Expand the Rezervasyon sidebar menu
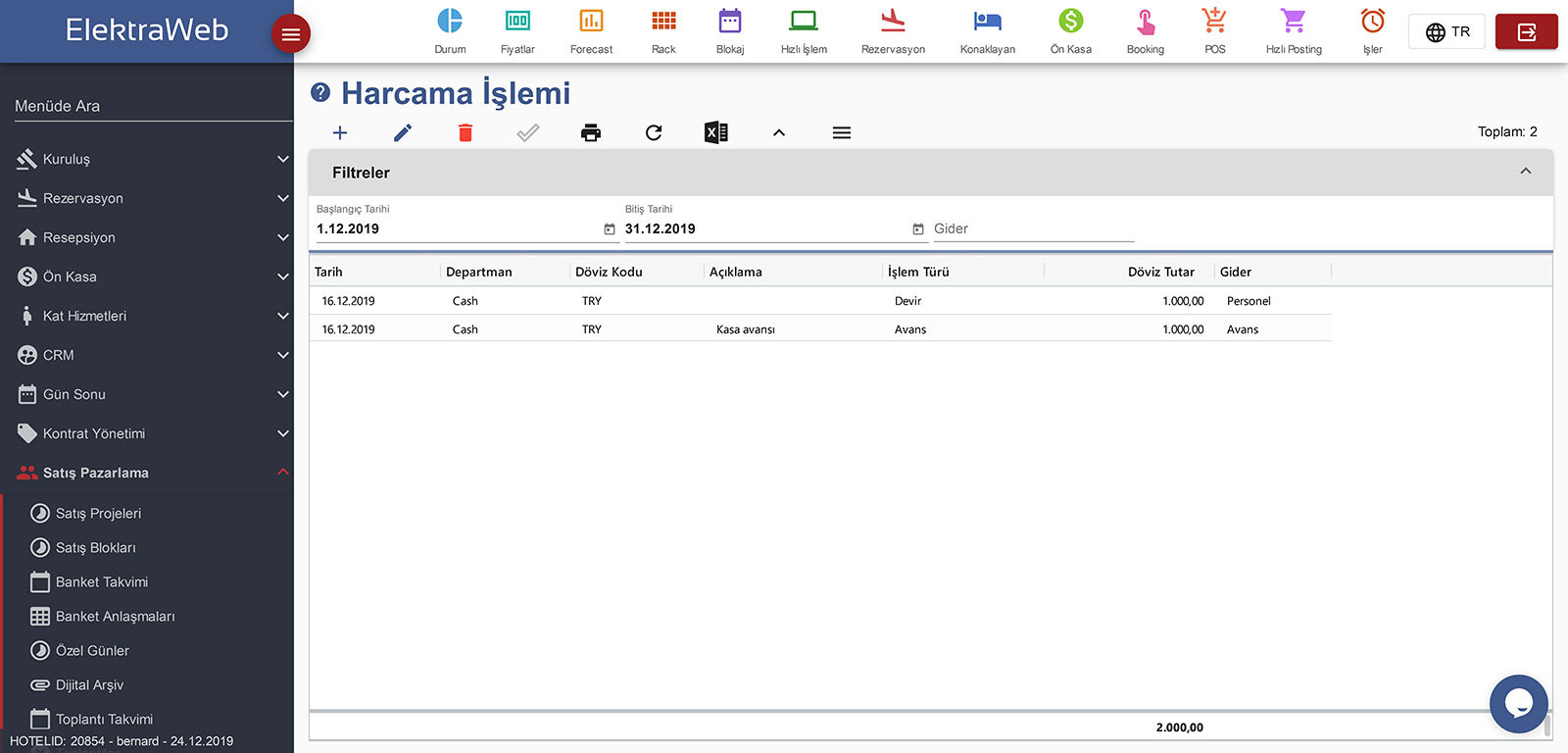 coord(147,198)
